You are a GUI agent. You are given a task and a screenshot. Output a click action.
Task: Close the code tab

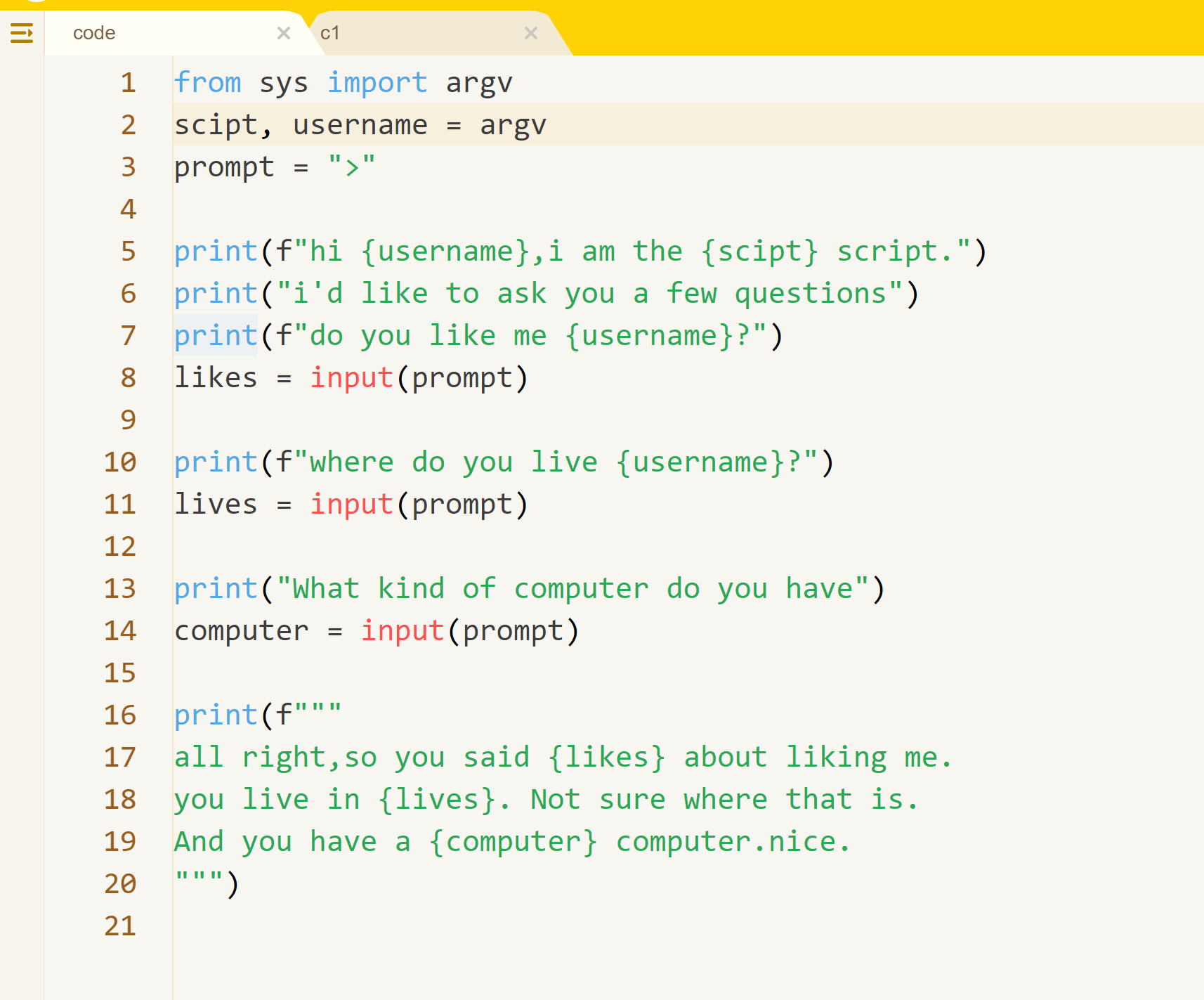[284, 33]
